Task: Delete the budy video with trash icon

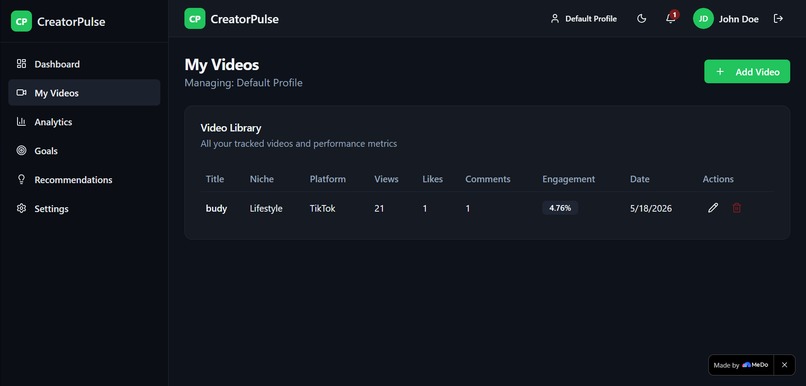Action: point(737,208)
